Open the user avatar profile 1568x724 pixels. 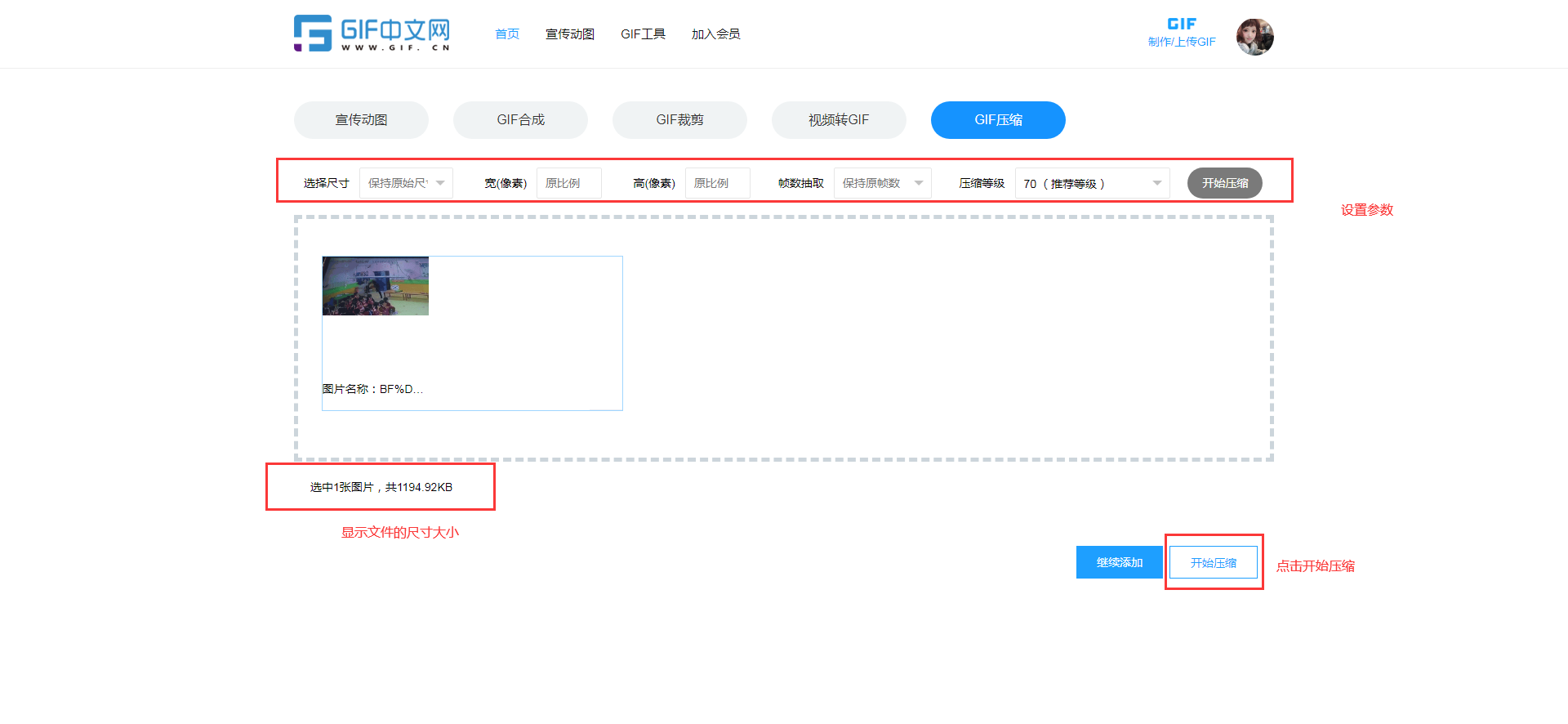coord(1254,37)
